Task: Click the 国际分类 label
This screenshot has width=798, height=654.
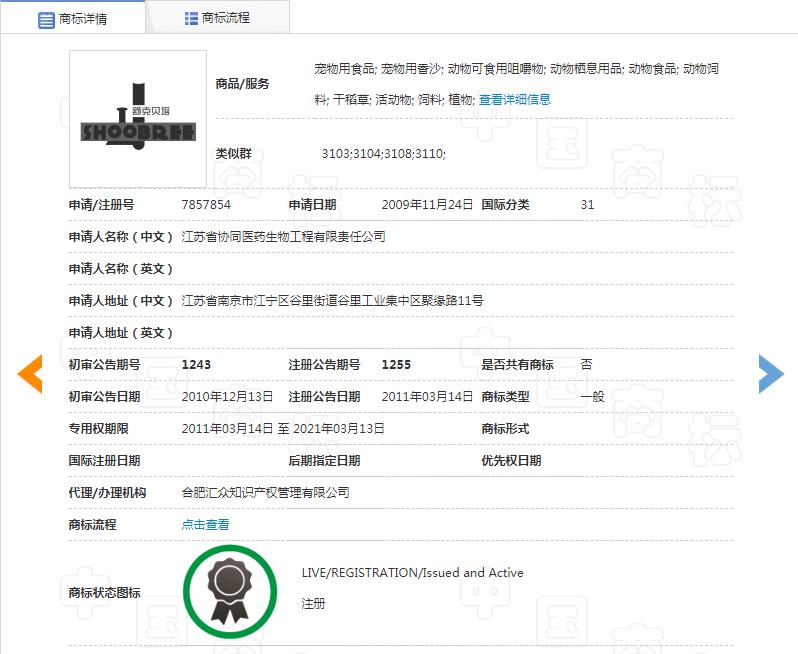Action: tap(505, 205)
